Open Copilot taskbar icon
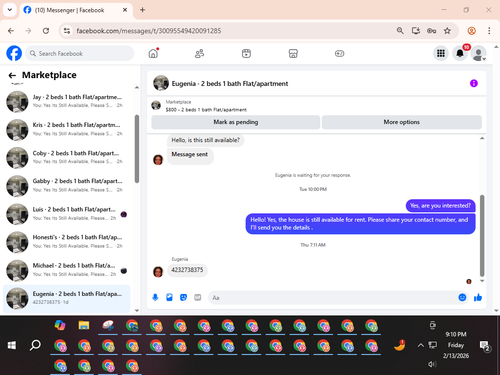 (x=60, y=325)
